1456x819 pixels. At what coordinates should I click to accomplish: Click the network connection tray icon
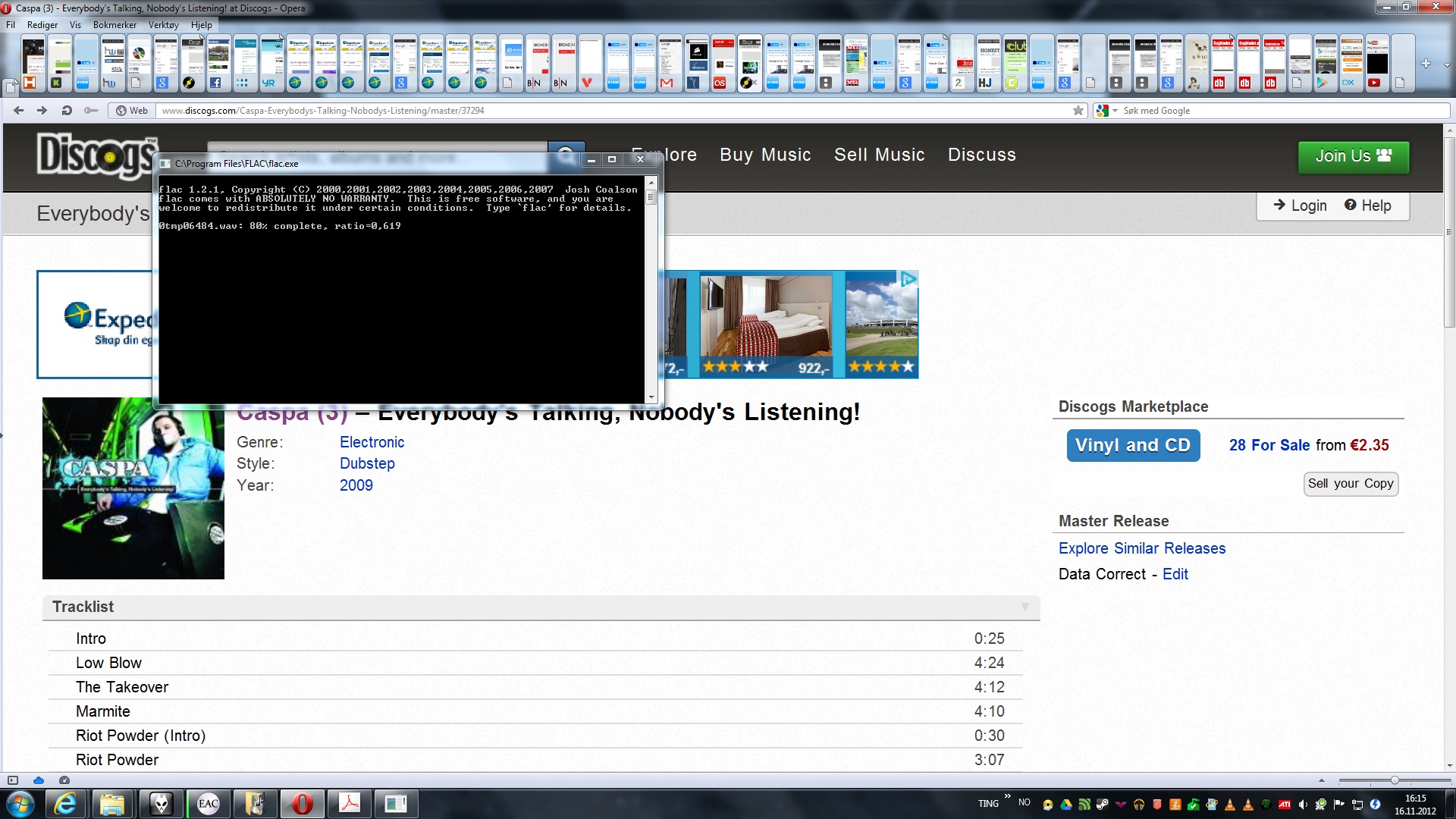click(1357, 805)
